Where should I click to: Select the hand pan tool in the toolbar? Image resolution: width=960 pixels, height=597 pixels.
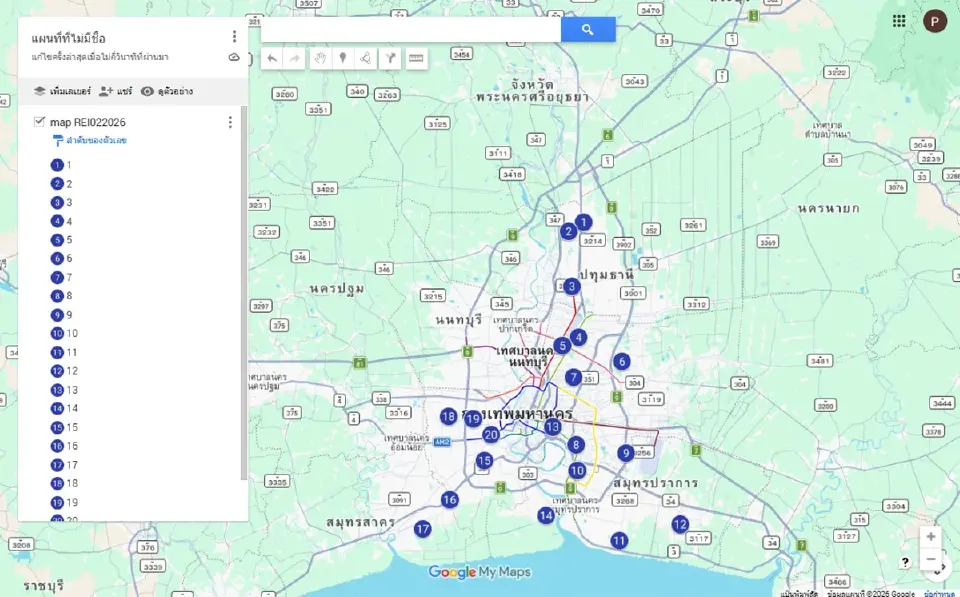coord(319,58)
